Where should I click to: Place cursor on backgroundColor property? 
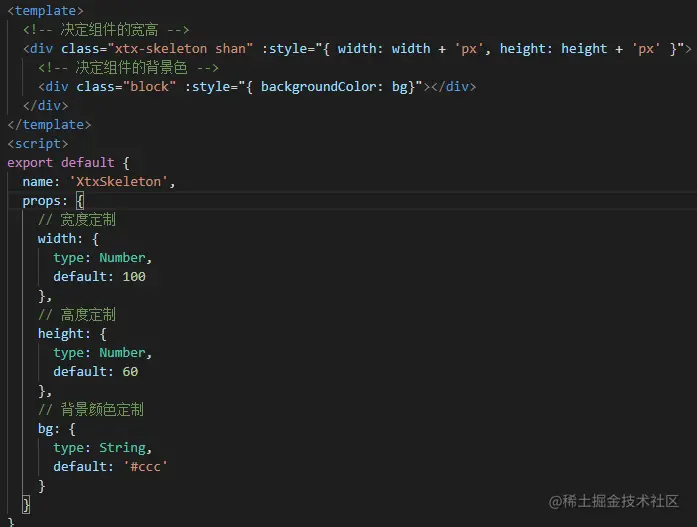coord(321,87)
